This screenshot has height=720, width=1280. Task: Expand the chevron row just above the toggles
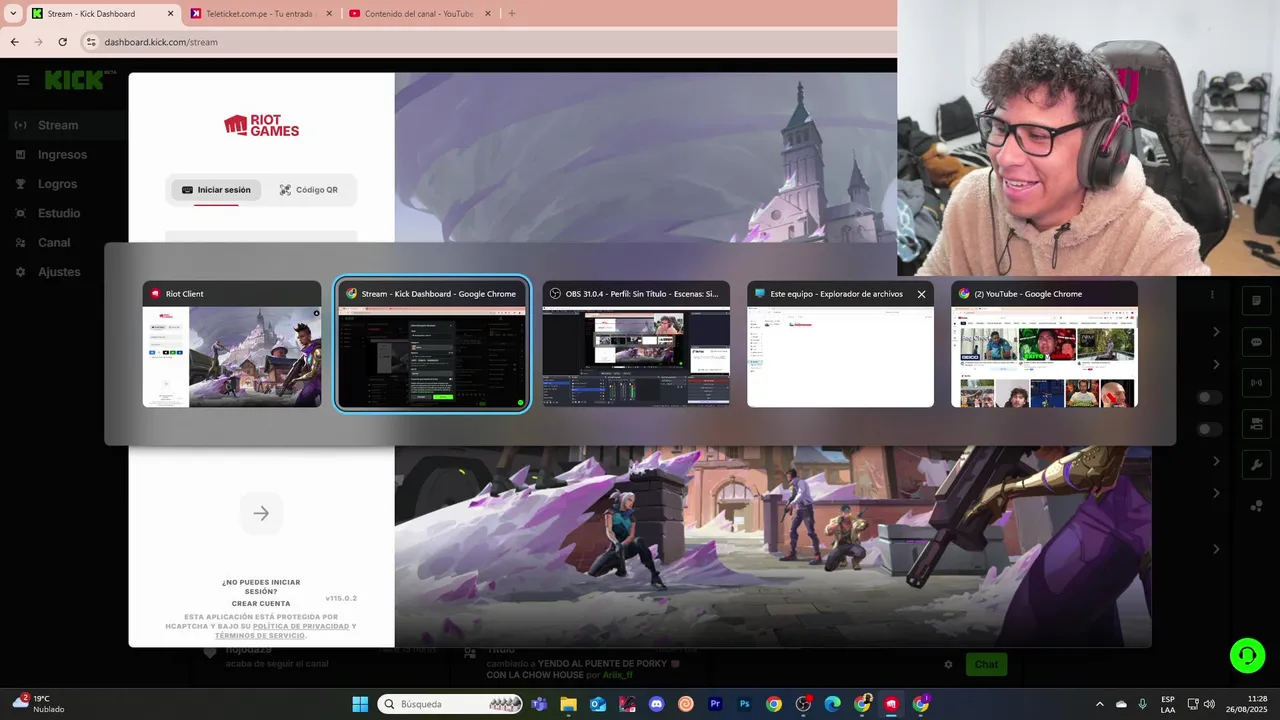[x=1216, y=364]
